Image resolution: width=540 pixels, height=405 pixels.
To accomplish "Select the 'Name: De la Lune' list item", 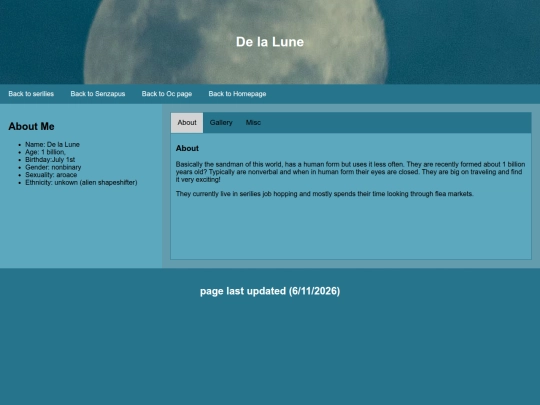I will pos(52,144).
